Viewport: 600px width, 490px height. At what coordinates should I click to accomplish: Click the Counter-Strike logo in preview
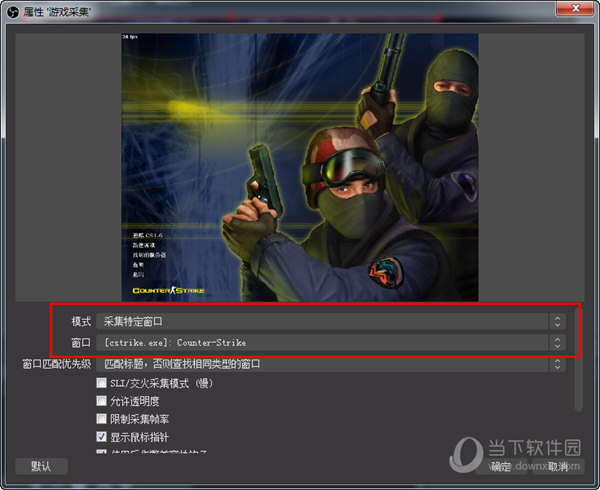(x=168, y=290)
